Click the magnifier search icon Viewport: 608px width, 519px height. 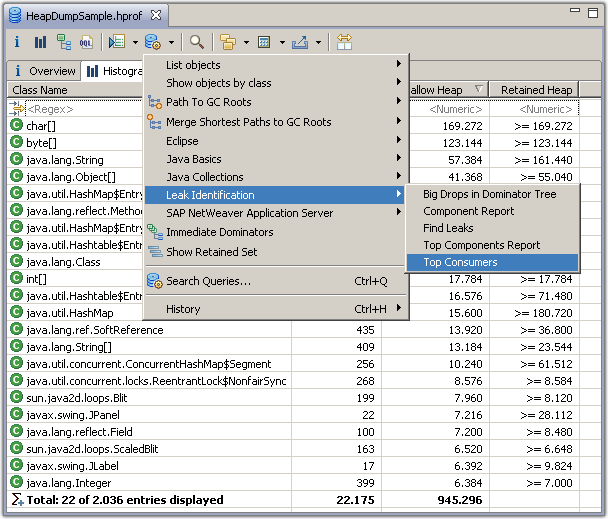[x=197, y=42]
